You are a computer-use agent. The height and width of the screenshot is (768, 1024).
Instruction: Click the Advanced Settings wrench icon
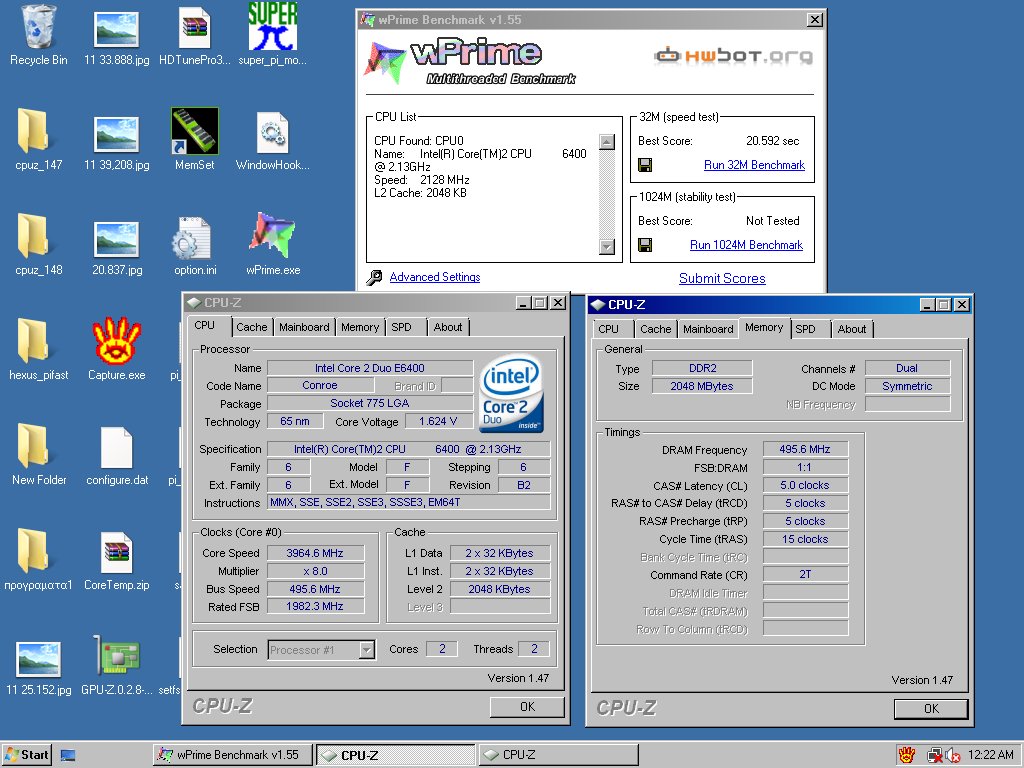374,278
